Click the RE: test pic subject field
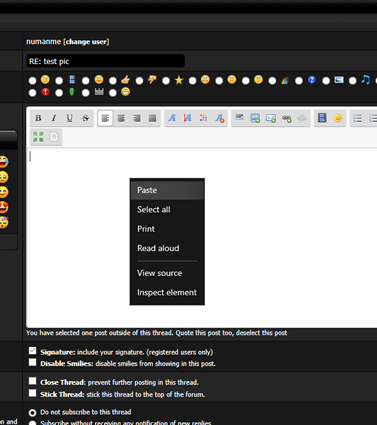The image size is (377, 425). [x=105, y=61]
